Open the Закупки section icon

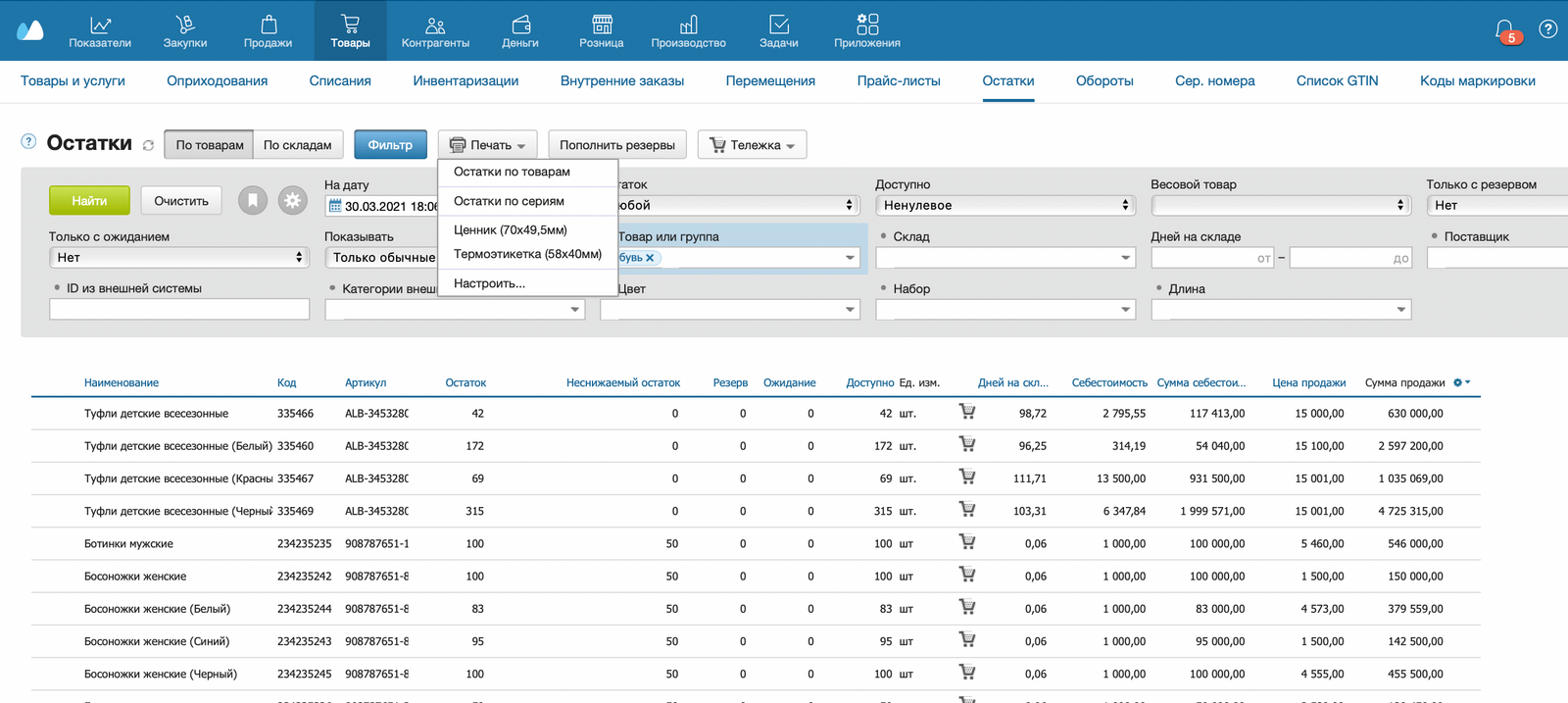(185, 25)
